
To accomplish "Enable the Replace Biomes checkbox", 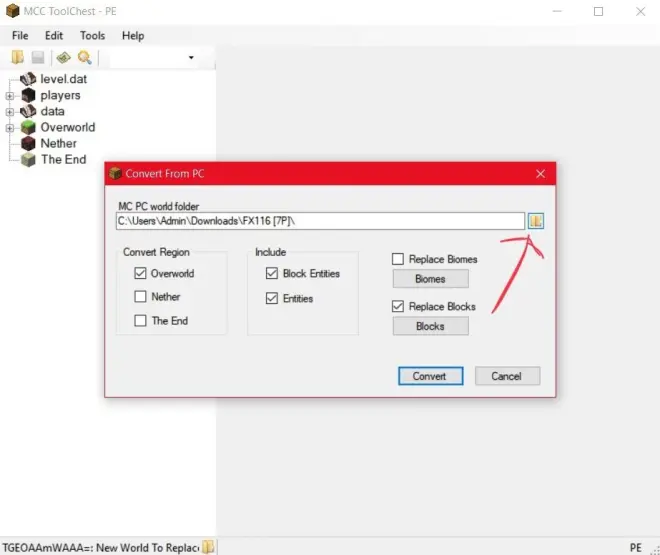I will (x=398, y=259).
